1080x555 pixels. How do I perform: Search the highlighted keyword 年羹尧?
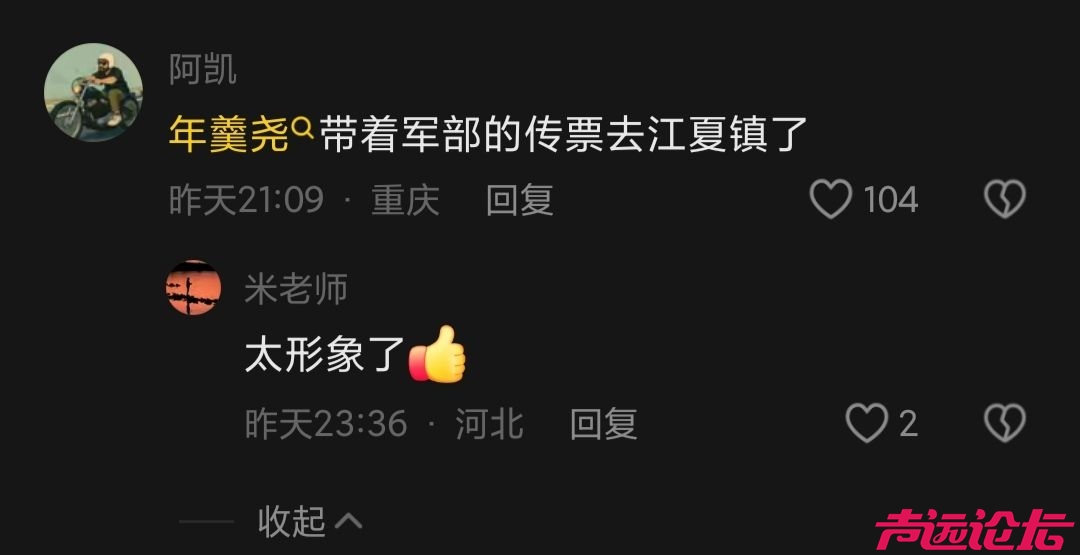pyautogui.click(x=228, y=135)
